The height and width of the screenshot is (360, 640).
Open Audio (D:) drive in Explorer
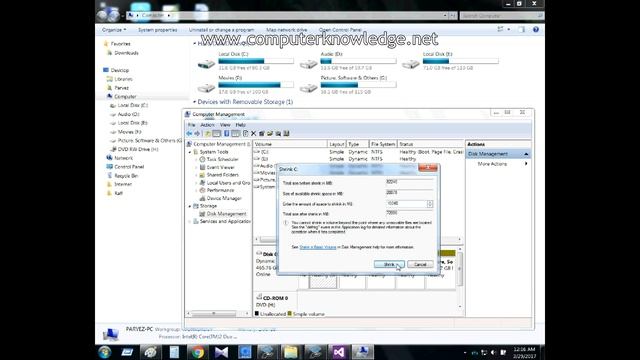(347, 61)
